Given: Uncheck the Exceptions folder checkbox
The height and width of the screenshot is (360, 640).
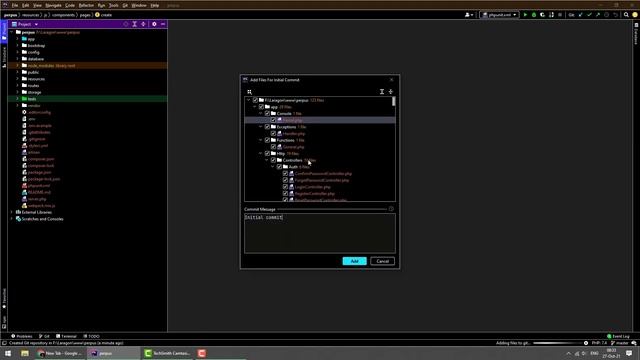Looking at the screenshot, I should click(267, 127).
